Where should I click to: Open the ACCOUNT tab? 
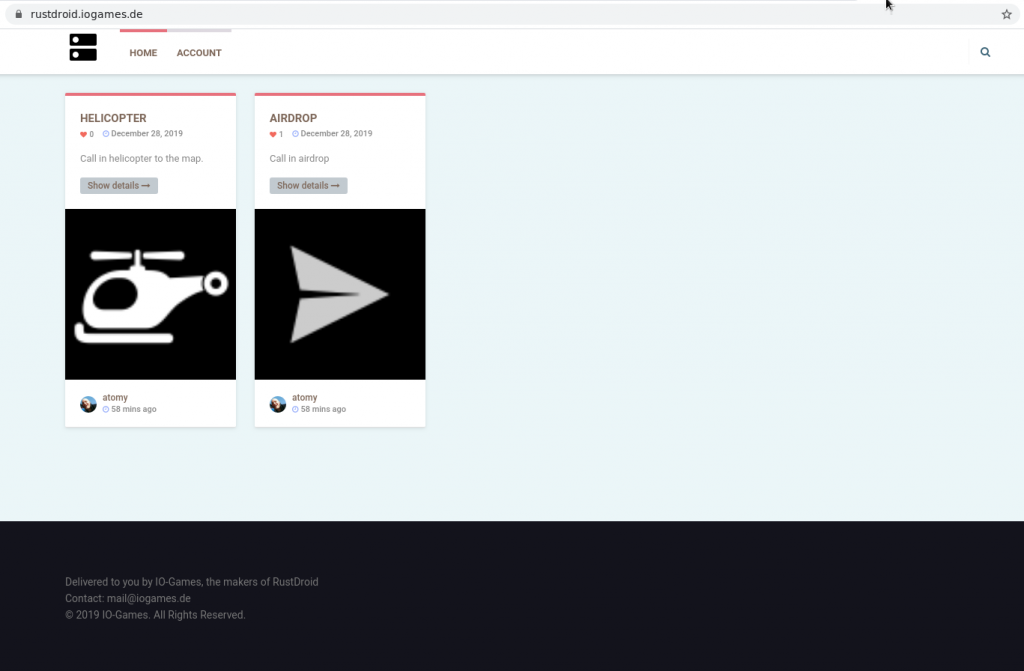click(x=199, y=53)
